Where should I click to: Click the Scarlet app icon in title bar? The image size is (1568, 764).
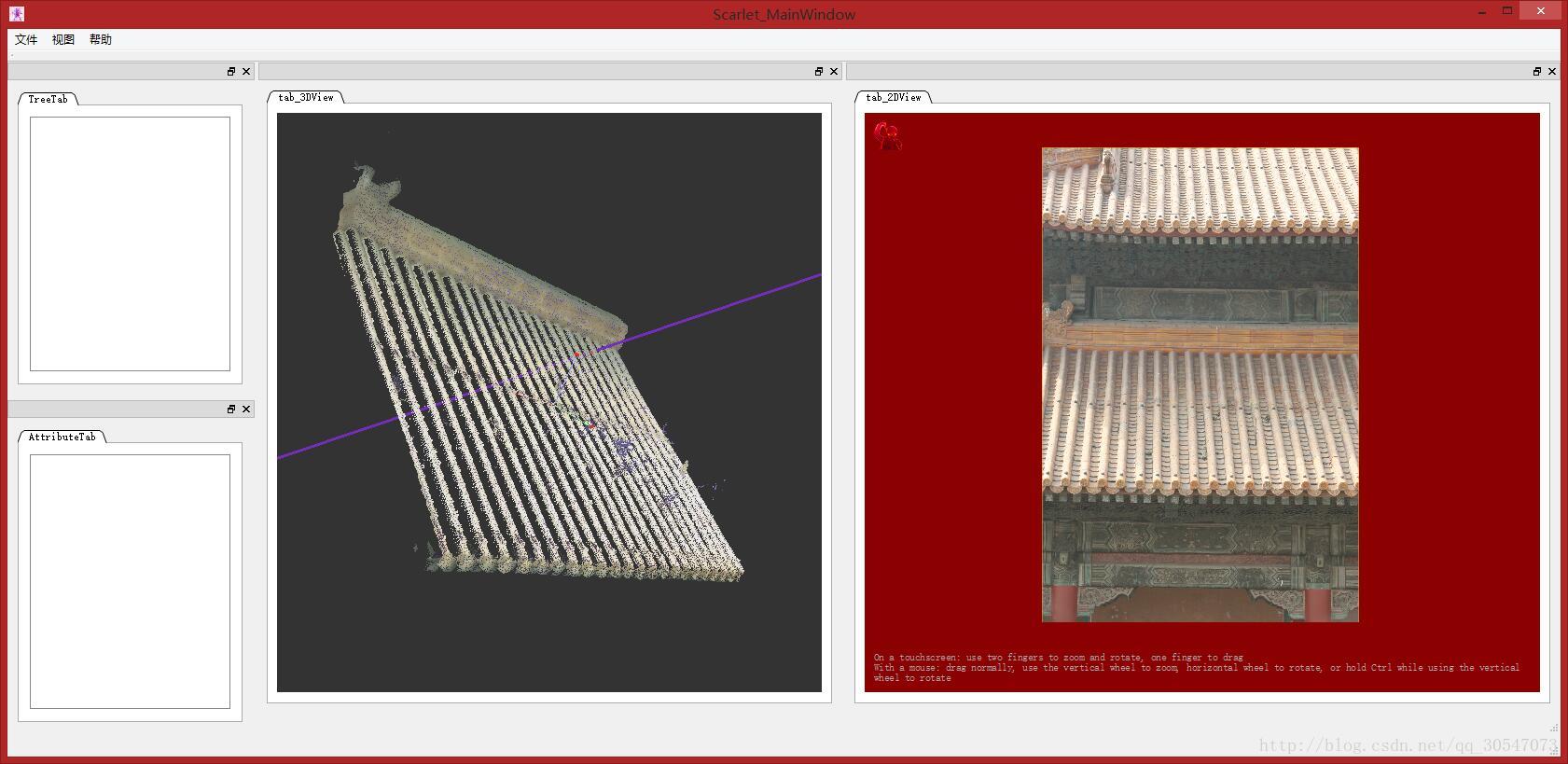(x=17, y=14)
